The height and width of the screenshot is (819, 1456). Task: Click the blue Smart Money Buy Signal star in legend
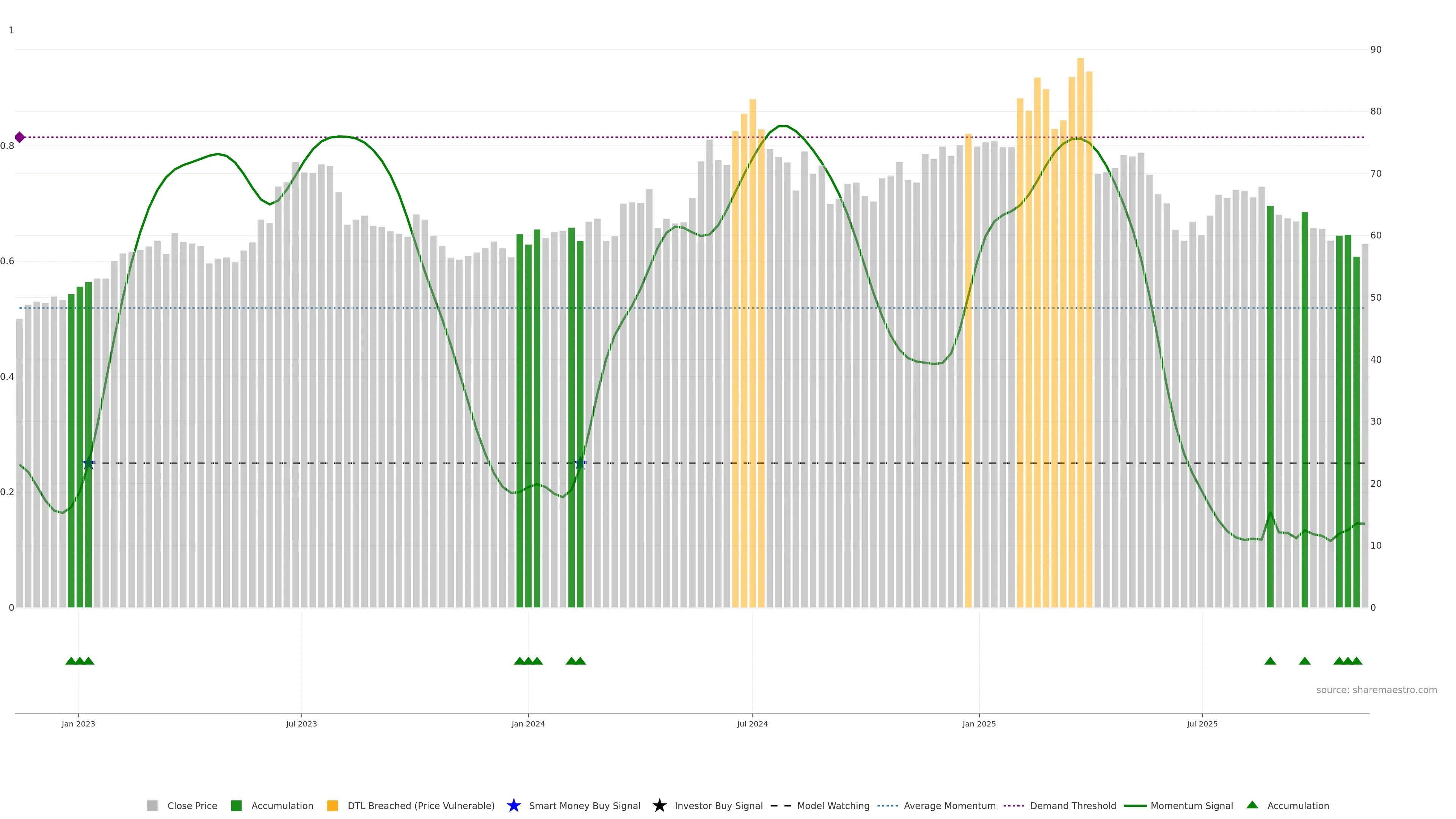[x=513, y=805]
